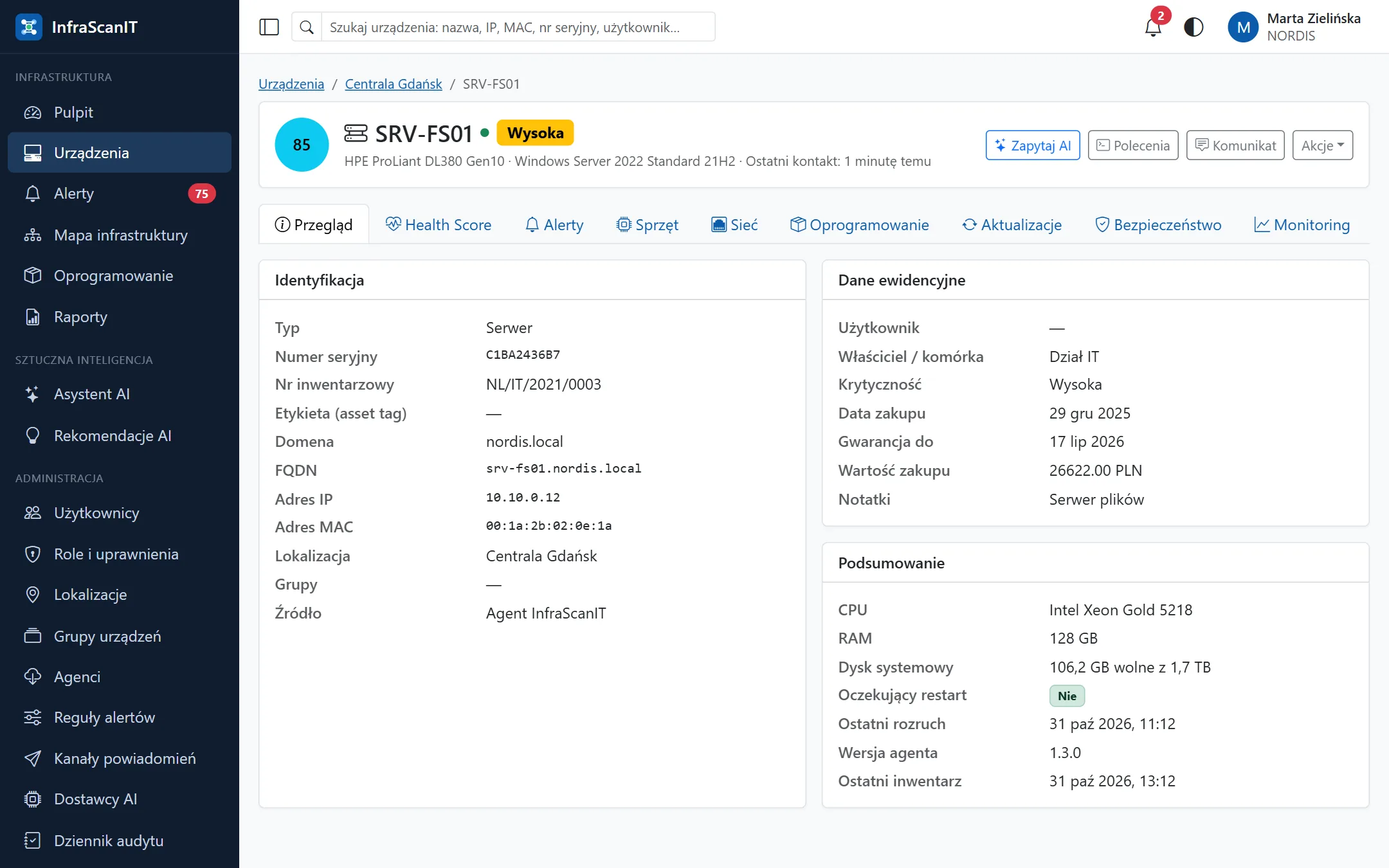Open Role i uprawnienia
This screenshot has height=868, width=1389.
120,554
